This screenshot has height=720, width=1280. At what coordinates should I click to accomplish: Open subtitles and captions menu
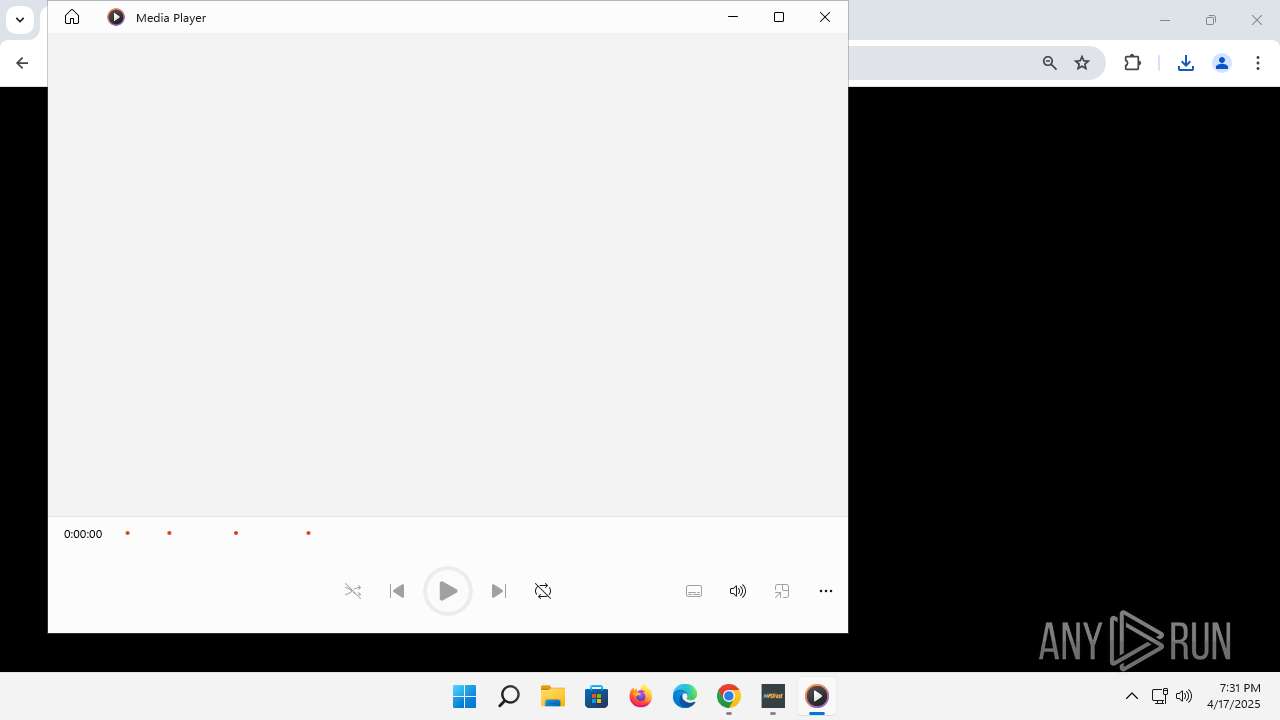tap(694, 591)
